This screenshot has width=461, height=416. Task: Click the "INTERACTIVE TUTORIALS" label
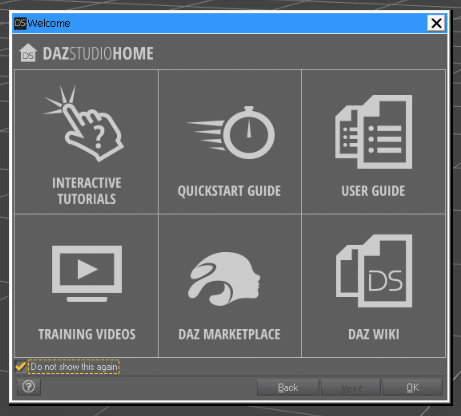[87, 191]
